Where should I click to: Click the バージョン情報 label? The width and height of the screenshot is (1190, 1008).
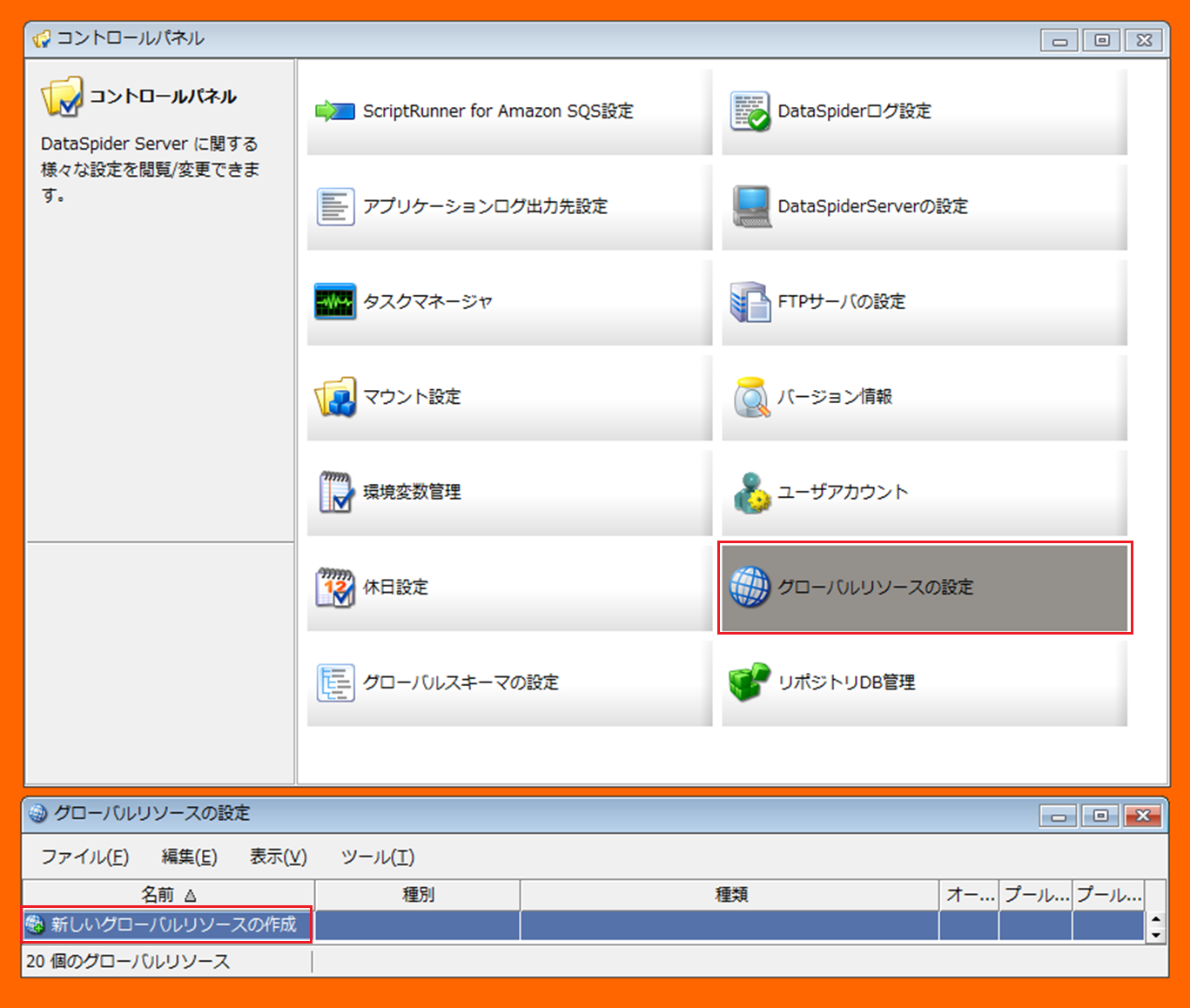(x=835, y=397)
